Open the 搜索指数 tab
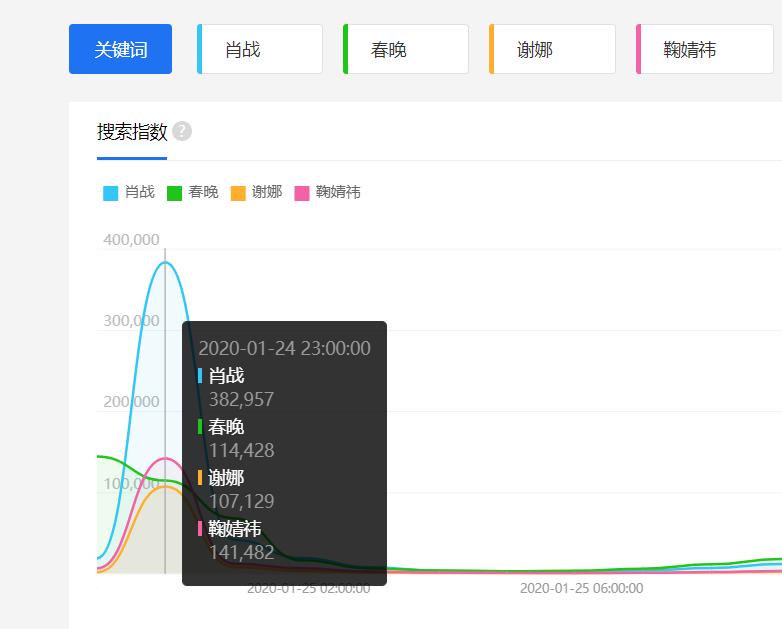The width and height of the screenshot is (782, 629). (x=132, y=132)
